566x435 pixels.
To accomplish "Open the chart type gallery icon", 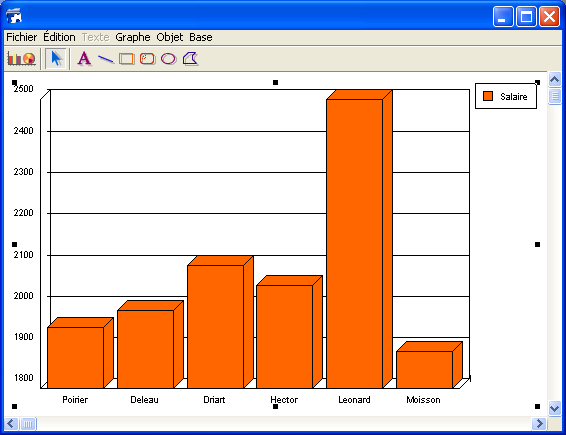I will tap(21, 58).
